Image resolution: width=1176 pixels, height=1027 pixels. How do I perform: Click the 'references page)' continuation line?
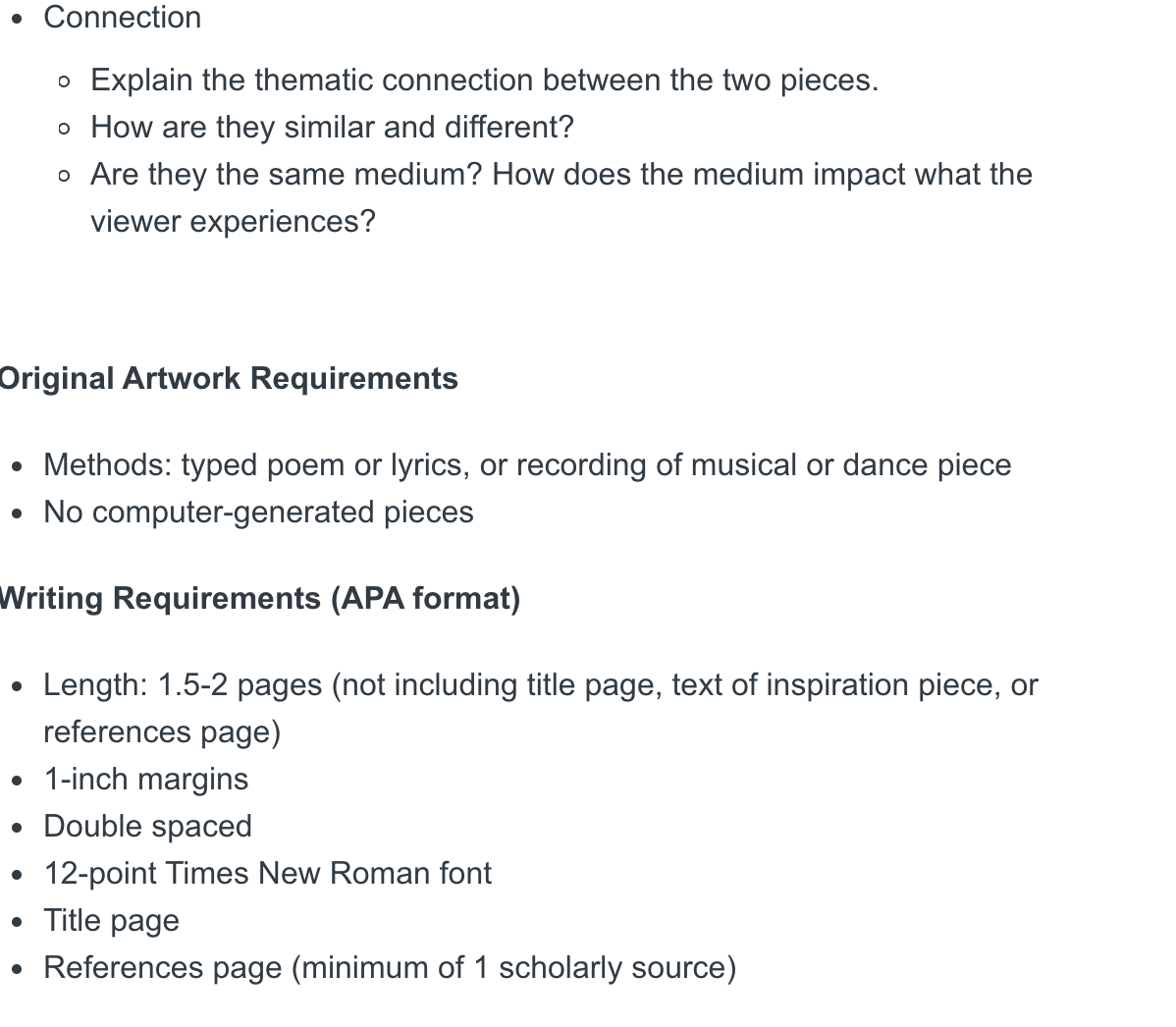point(162,732)
